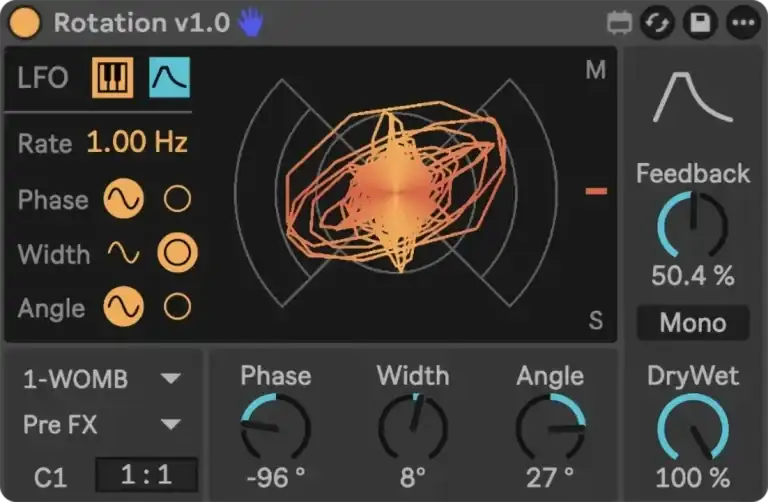Adjust the bottom Width knob
The width and height of the screenshot is (768, 502).
413,427
